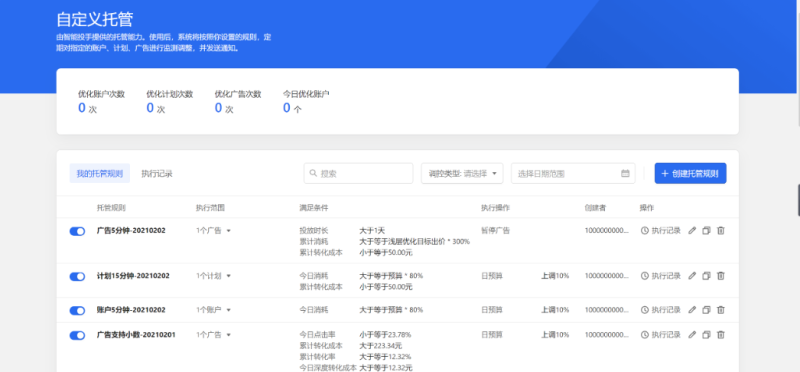Switch to 我的托管规则 tab
The height and width of the screenshot is (372, 800).
[99, 173]
